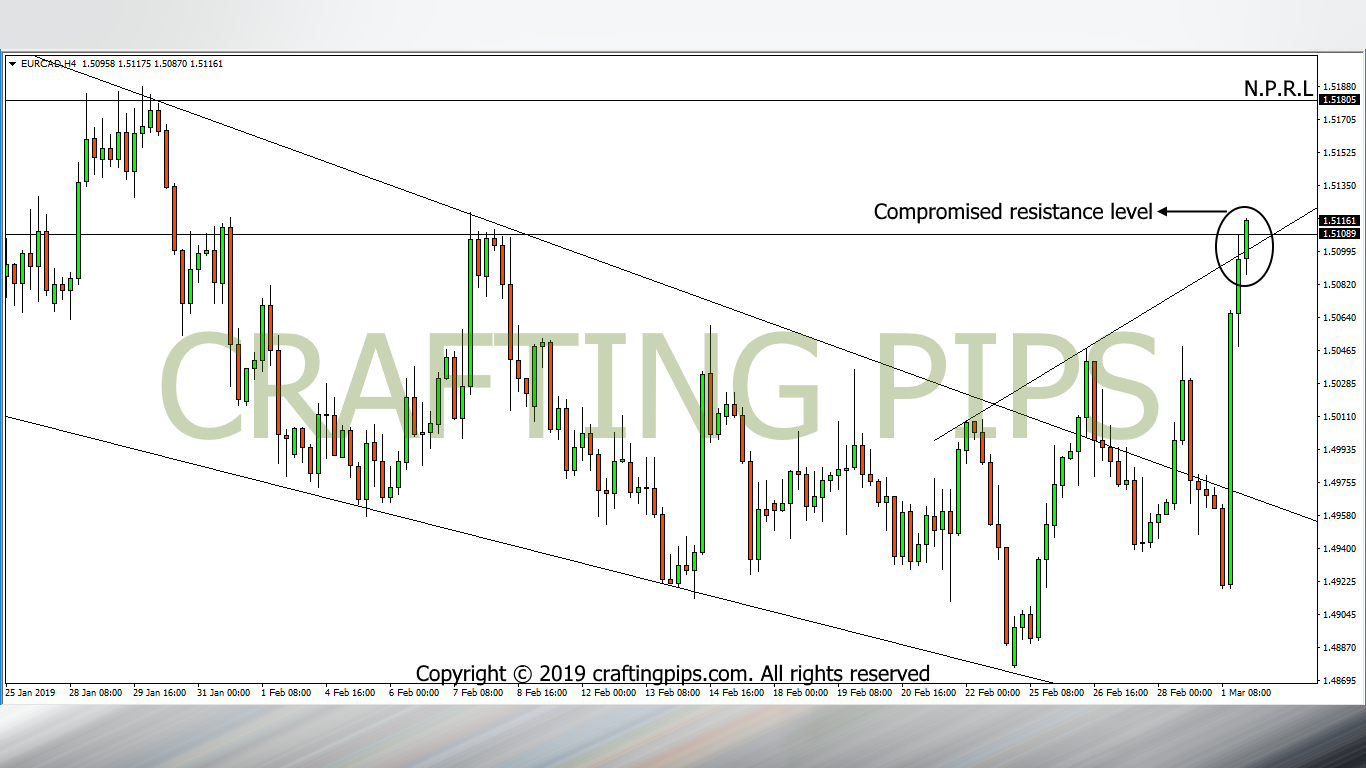Screen dimensions: 1366x768
Task: Click the 19 Feb 08:00 time label
Action: [863, 692]
